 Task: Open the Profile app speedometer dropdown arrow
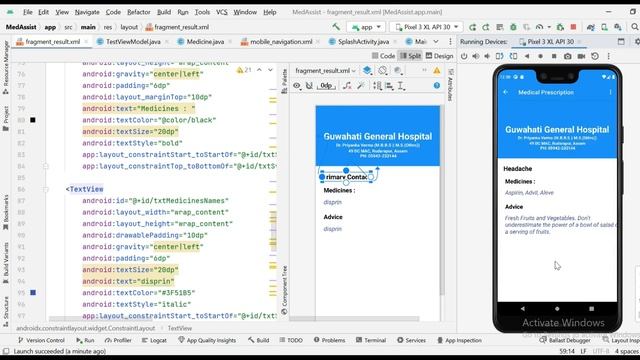point(549,27)
